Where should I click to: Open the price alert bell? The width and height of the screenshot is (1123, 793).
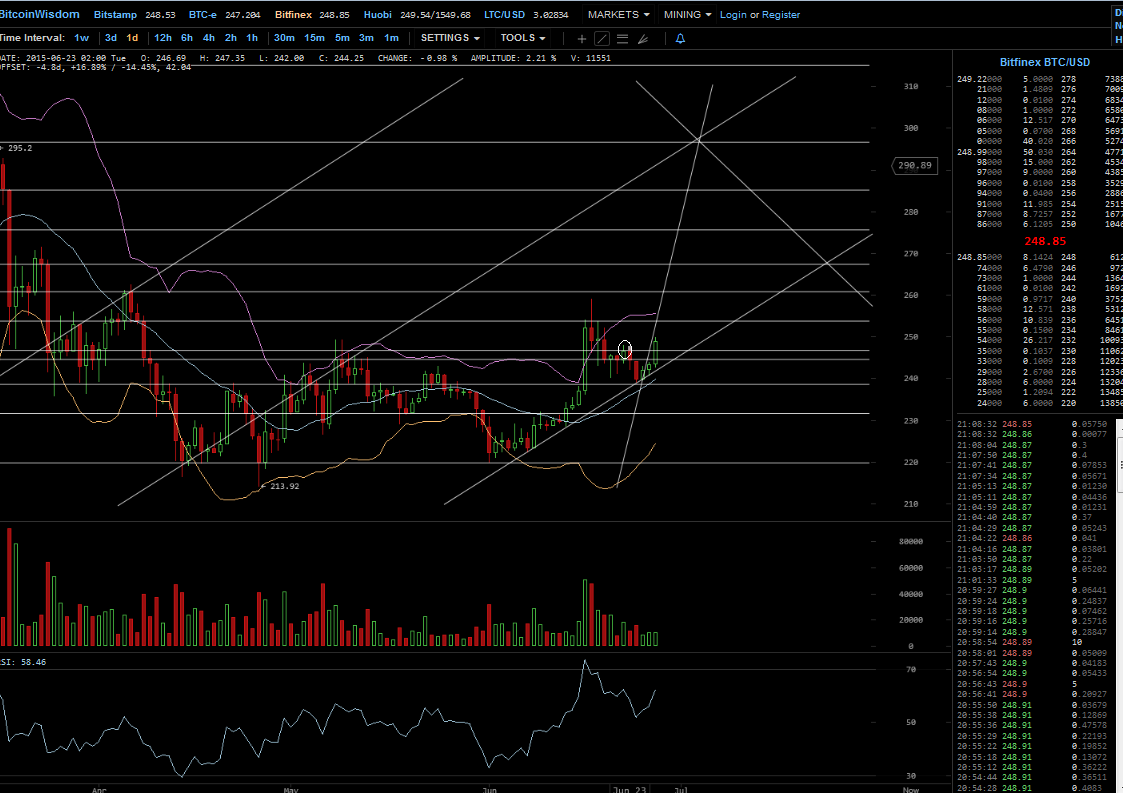[x=680, y=39]
